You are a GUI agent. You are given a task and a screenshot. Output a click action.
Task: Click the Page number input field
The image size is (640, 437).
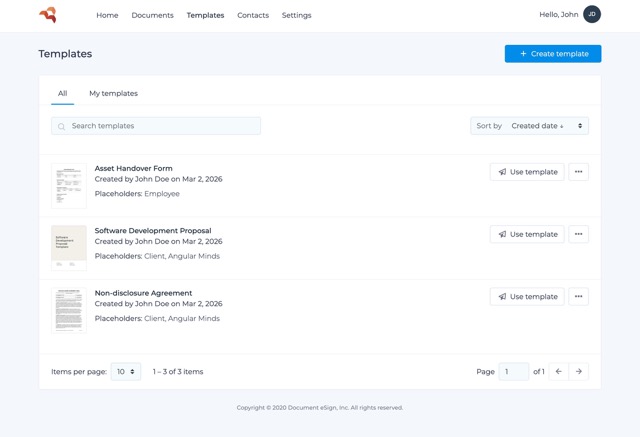tap(514, 371)
